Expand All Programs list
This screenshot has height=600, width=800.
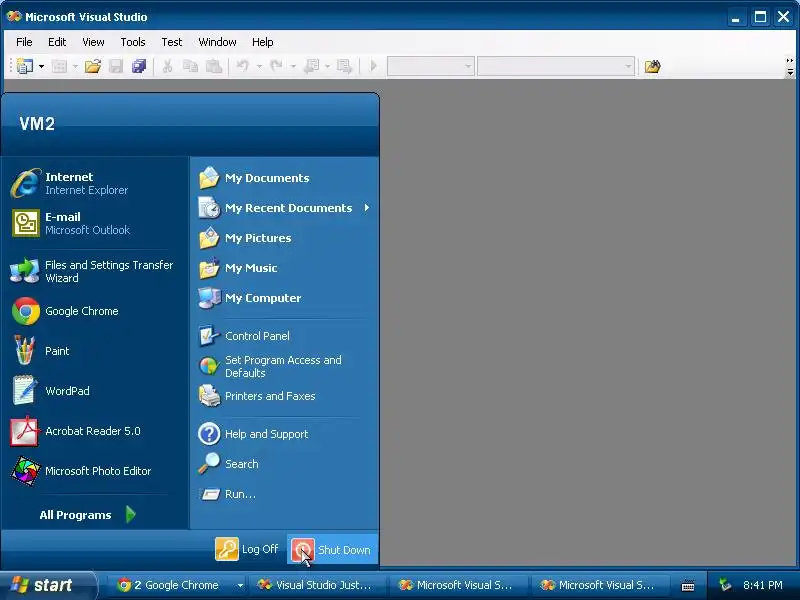(x=88, y=515)
